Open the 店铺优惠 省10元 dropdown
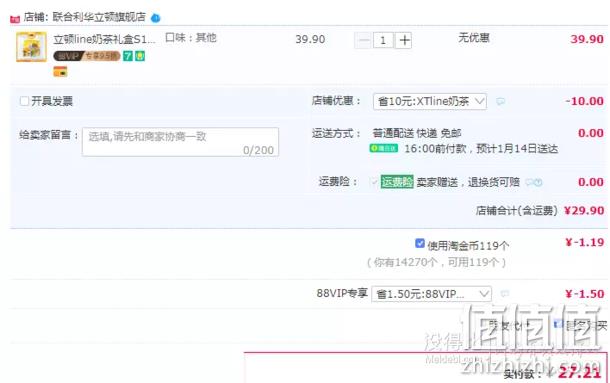The height and width of the screenshot is (383, 610). point(430,101)
